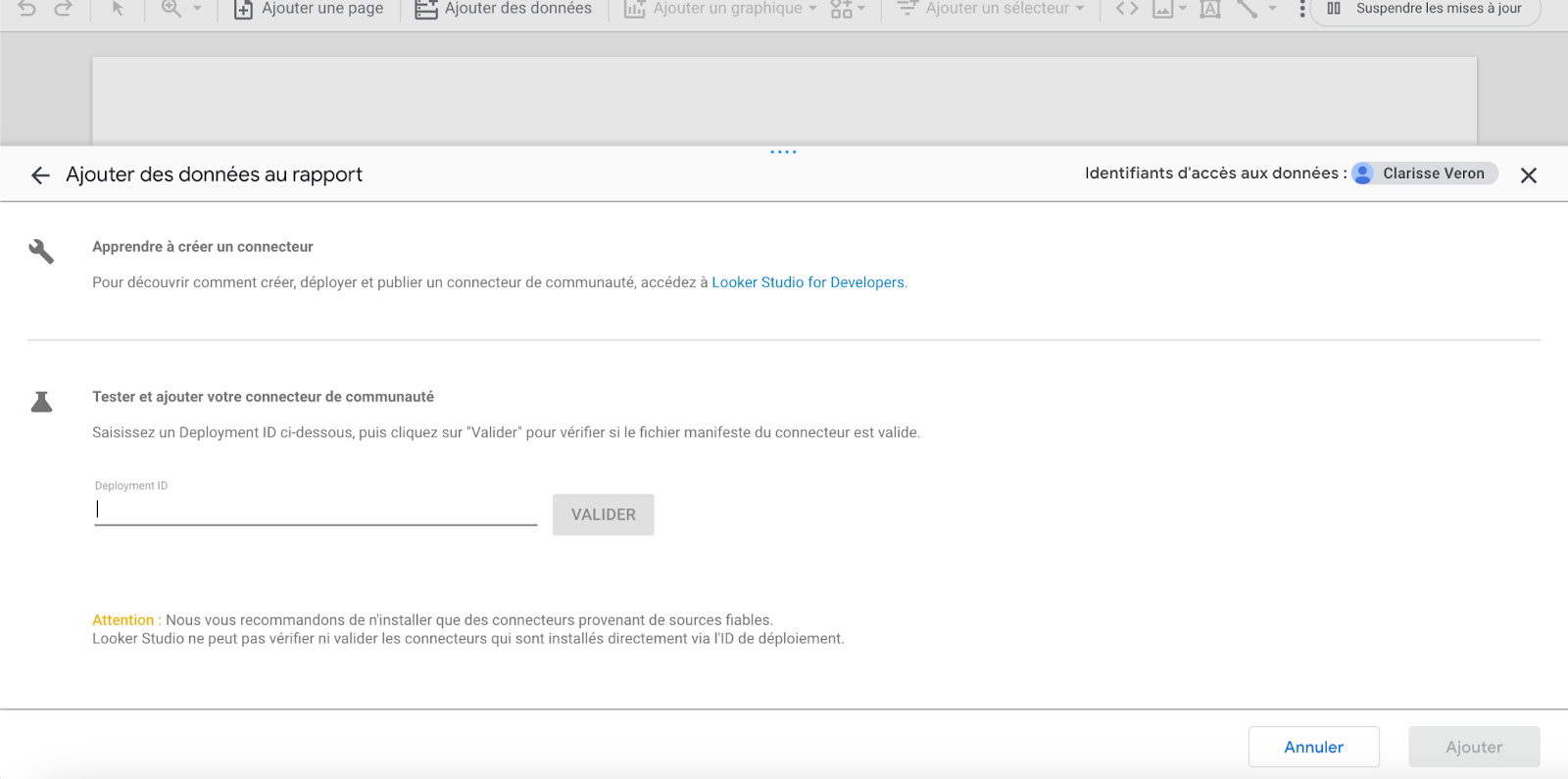Open the Ajouter un graphique menu
Screen dimensions: 1568x779
[x=720, y=9]
